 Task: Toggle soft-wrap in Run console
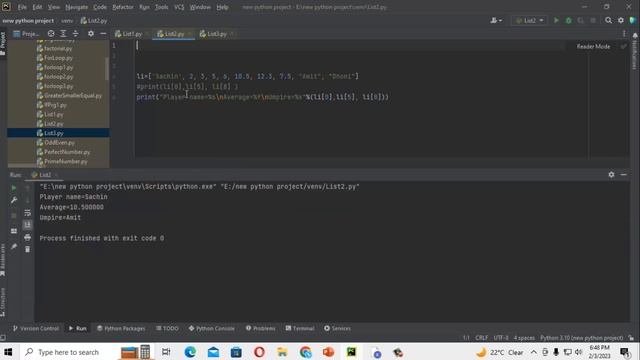(27, 213)
